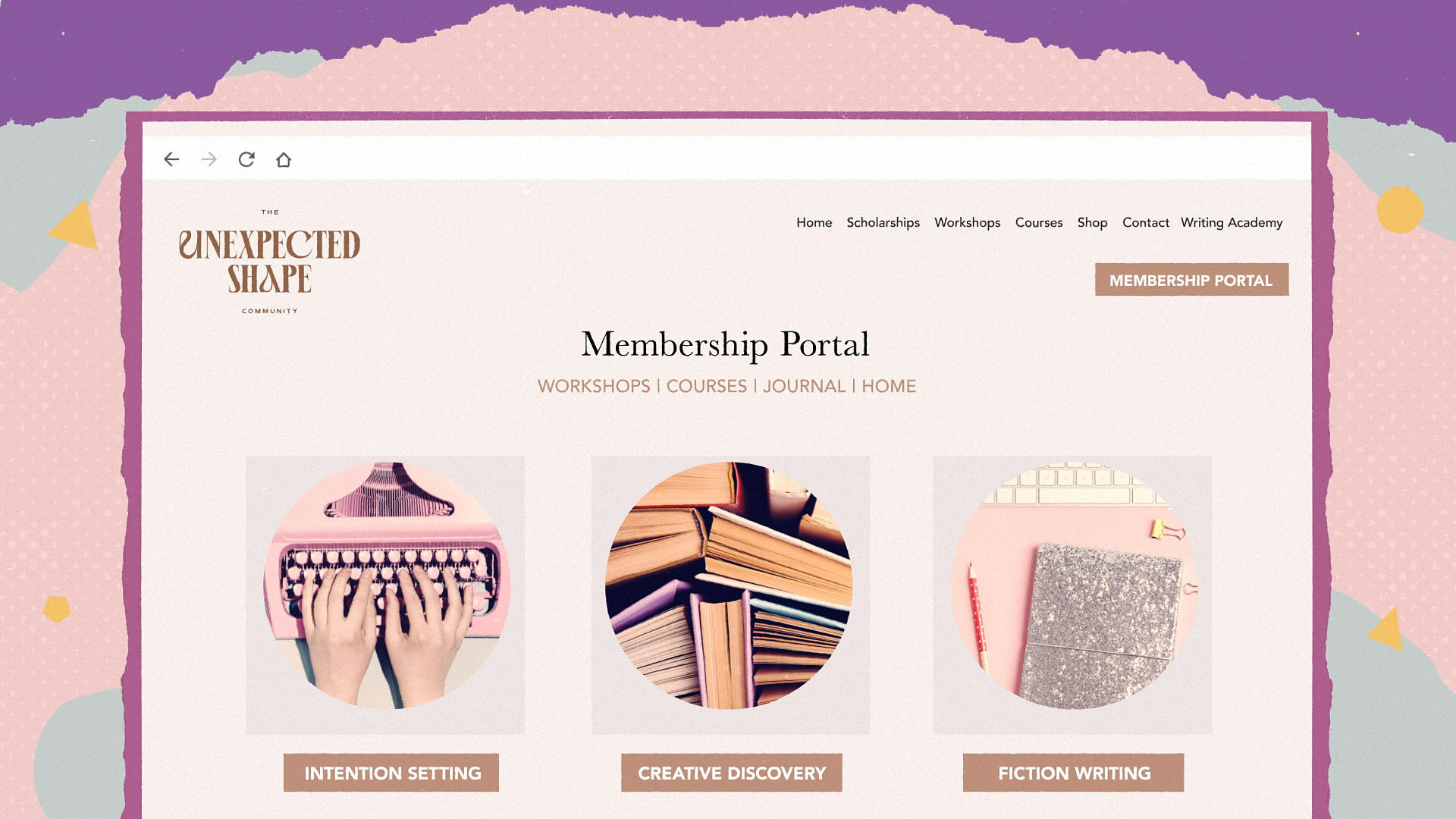The height and width of the screenshot is (819, 1456).
Task: Click the Membership Portal button
Action: (x=1191, y=280)
